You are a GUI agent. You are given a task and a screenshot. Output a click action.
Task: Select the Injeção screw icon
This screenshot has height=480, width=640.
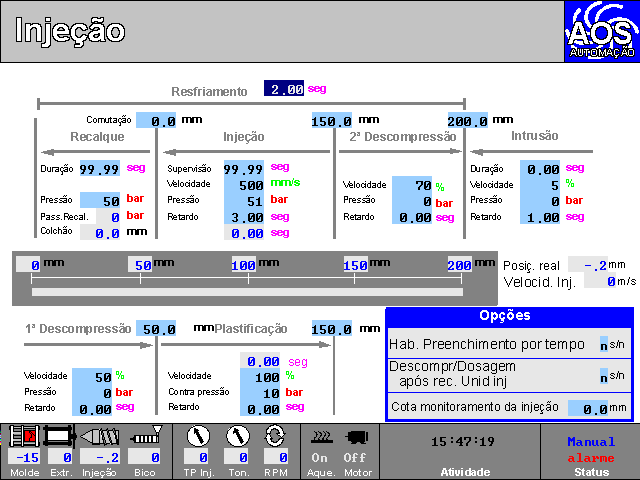pyautogui.click(x=100, y=436)
